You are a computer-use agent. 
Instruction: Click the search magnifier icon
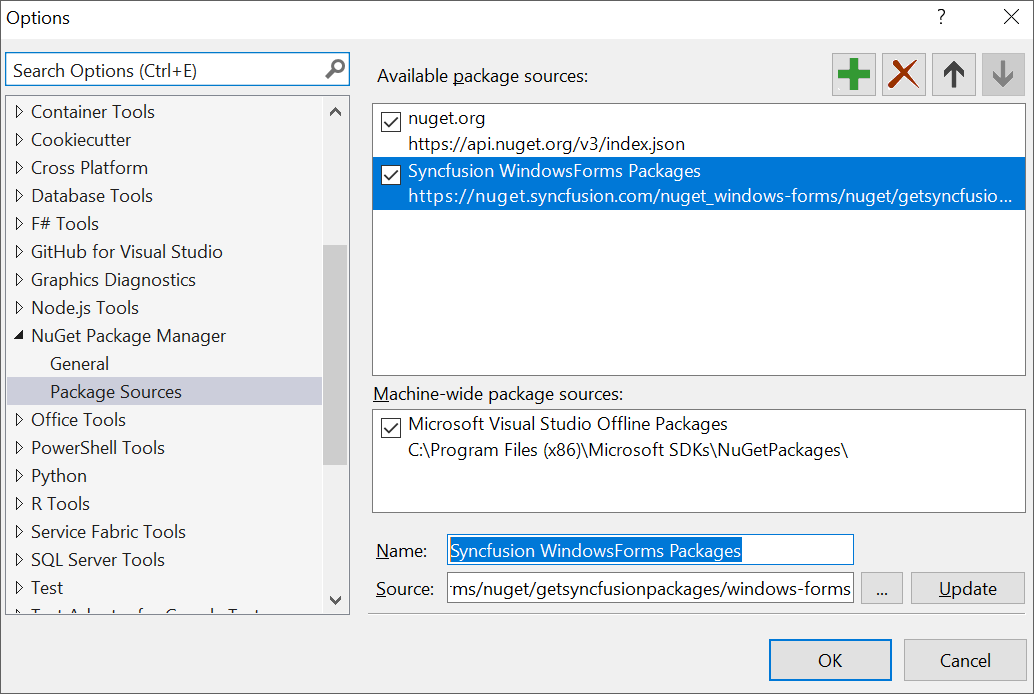[x=333, y=69]
